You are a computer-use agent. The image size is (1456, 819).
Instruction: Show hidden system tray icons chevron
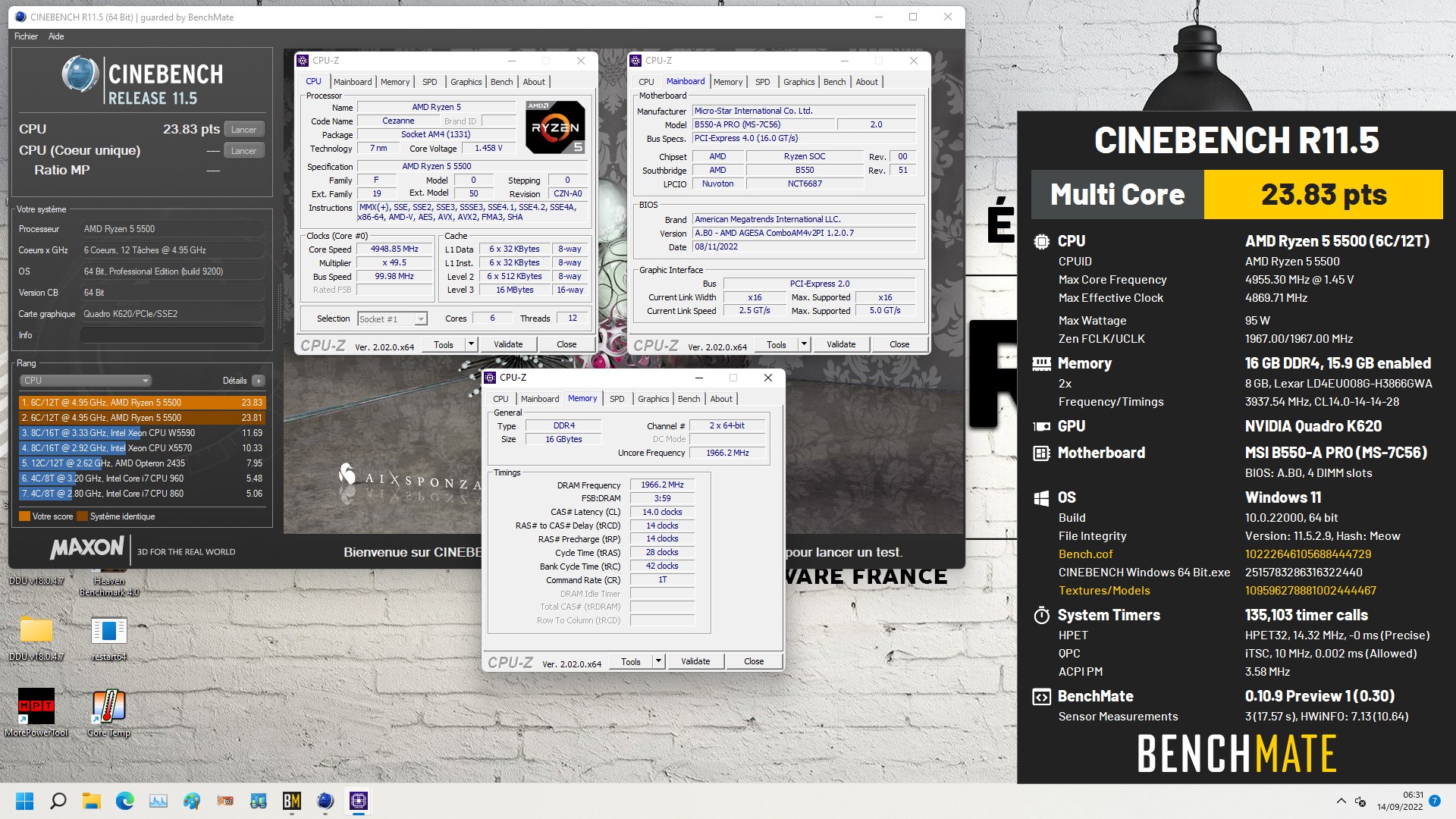[1341, 801]
